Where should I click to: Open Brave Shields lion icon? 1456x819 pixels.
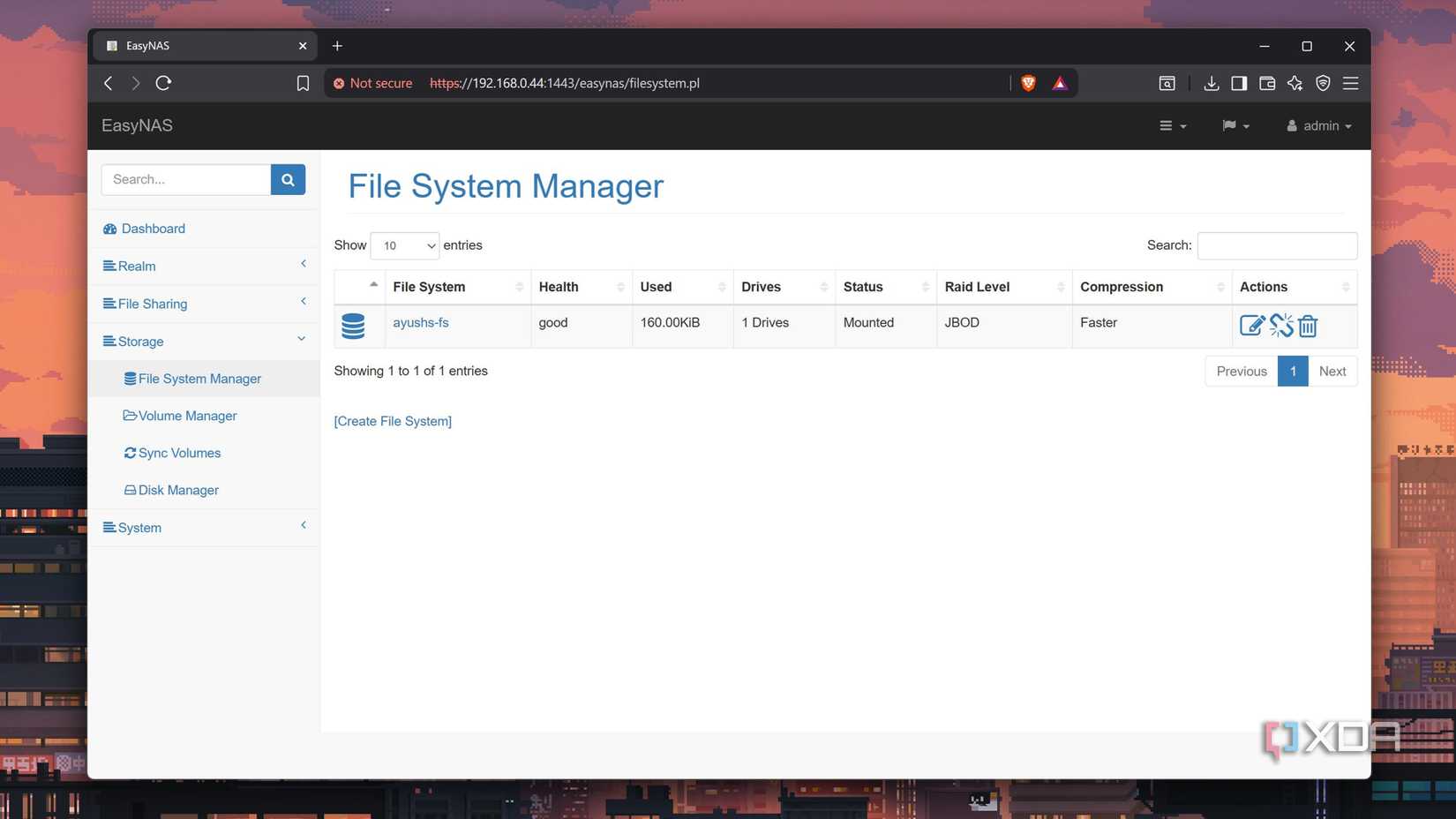(x=1028, y=83)
